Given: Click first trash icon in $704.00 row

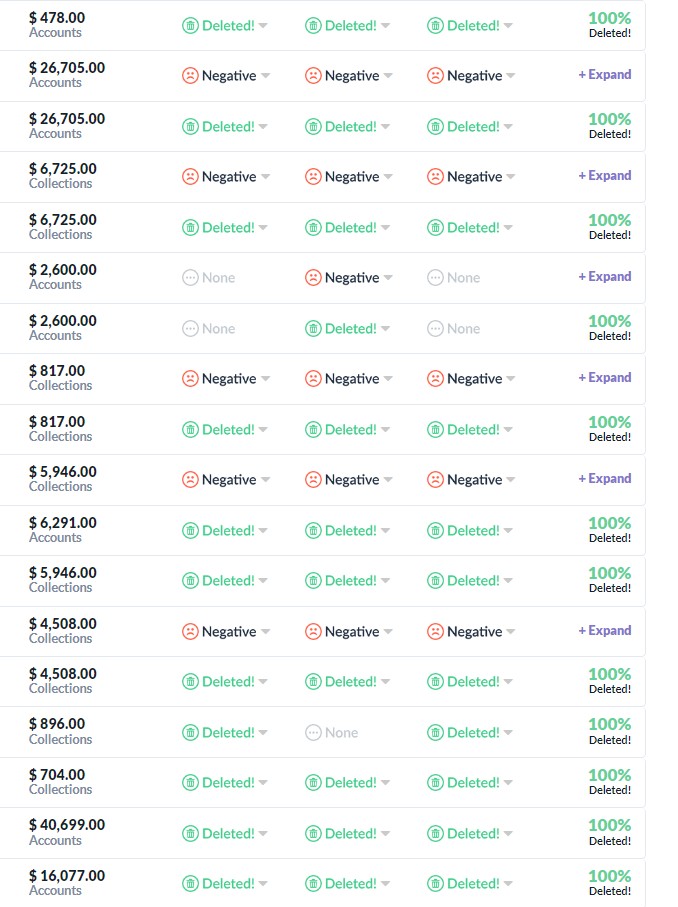Looking at the screenshot, I should 190,783.
